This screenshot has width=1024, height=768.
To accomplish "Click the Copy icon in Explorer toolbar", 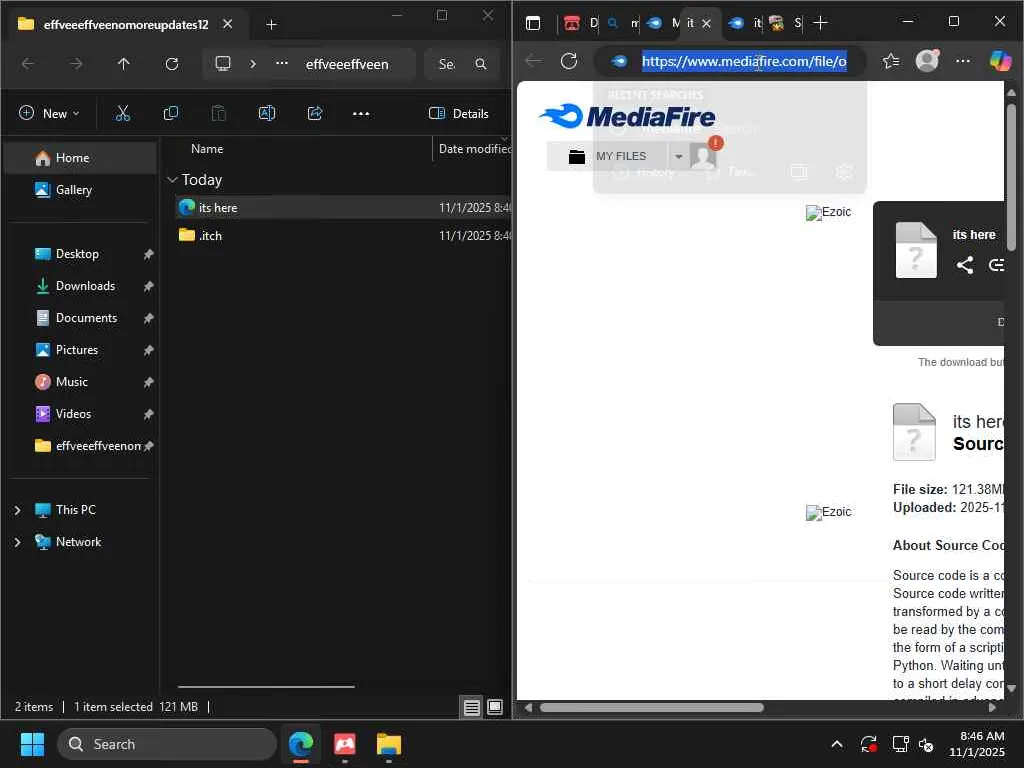I will [x=170, y=114].
